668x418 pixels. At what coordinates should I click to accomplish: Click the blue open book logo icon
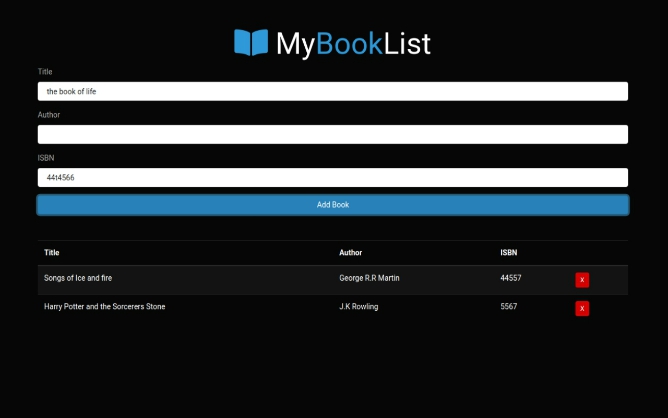pyautogui.click(x=251, y=42)
